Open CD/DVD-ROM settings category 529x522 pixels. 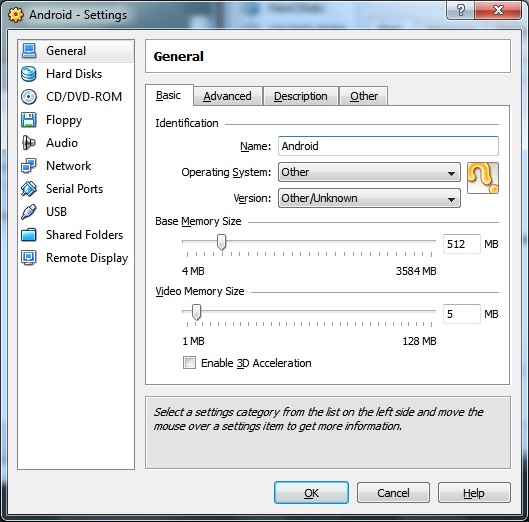[76, 97]
